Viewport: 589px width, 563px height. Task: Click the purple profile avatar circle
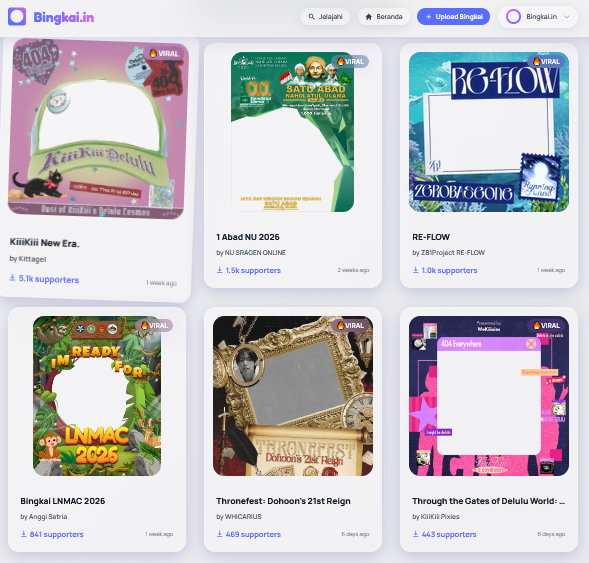pos(513,17)
